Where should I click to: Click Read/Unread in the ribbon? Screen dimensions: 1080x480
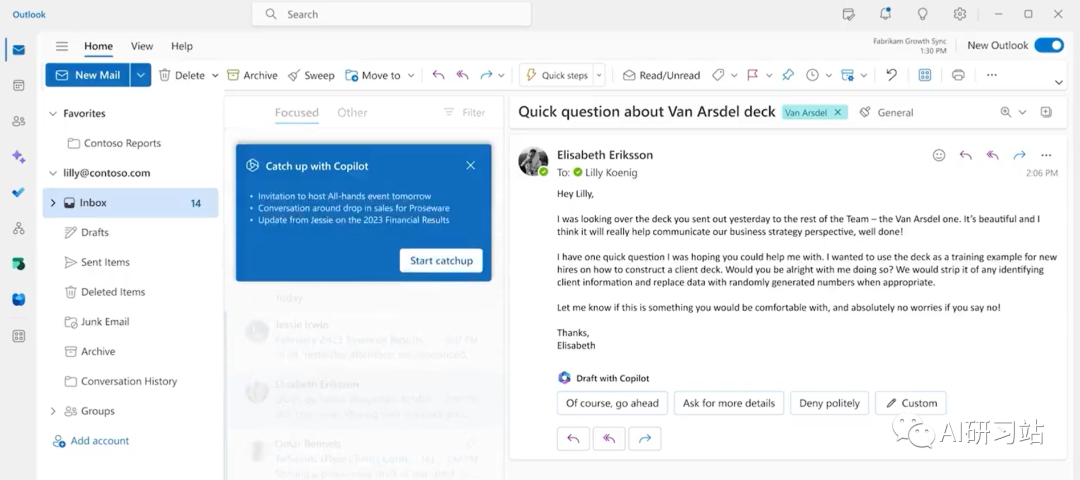click(x=661, y=75)
